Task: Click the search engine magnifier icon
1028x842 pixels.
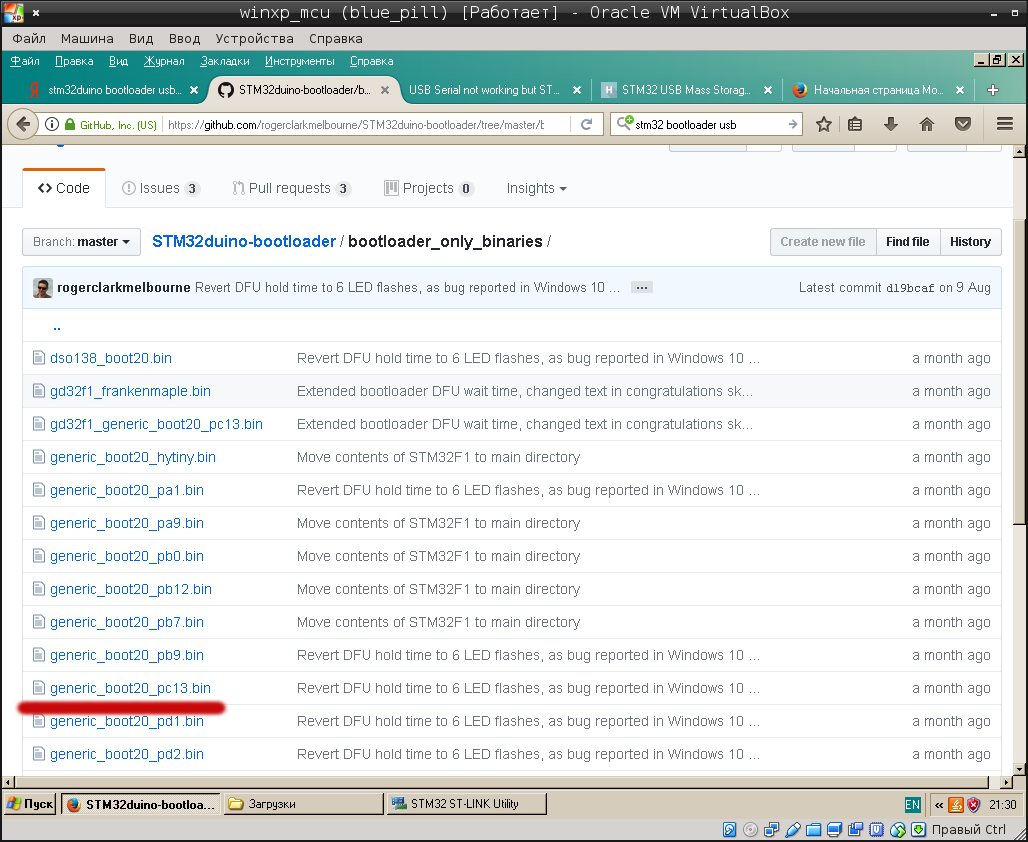Action: coord(624,123)
